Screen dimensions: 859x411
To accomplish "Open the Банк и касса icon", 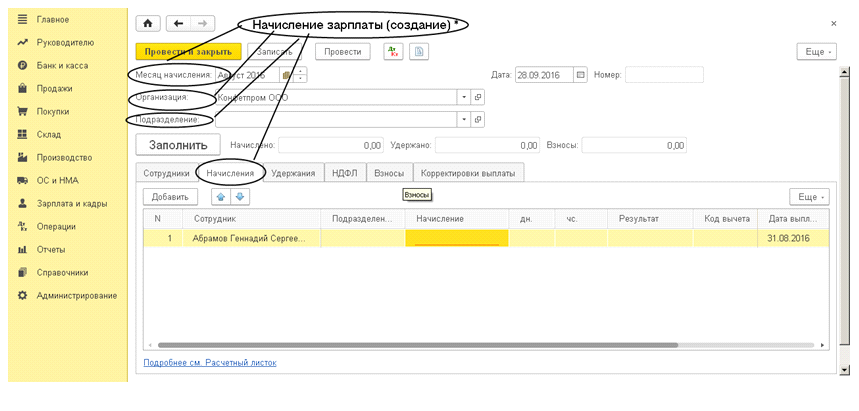I will (22, 65).
